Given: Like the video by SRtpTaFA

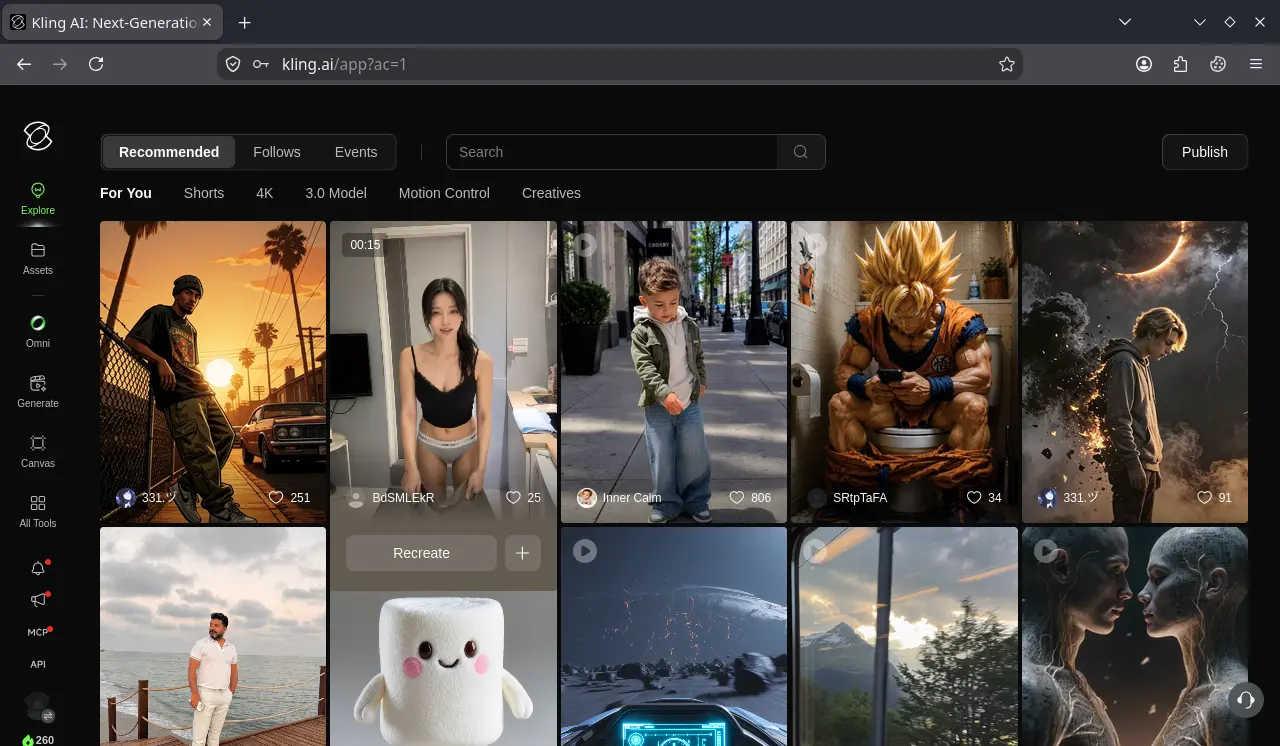Looking at the screenshot, I should [974, 497].
